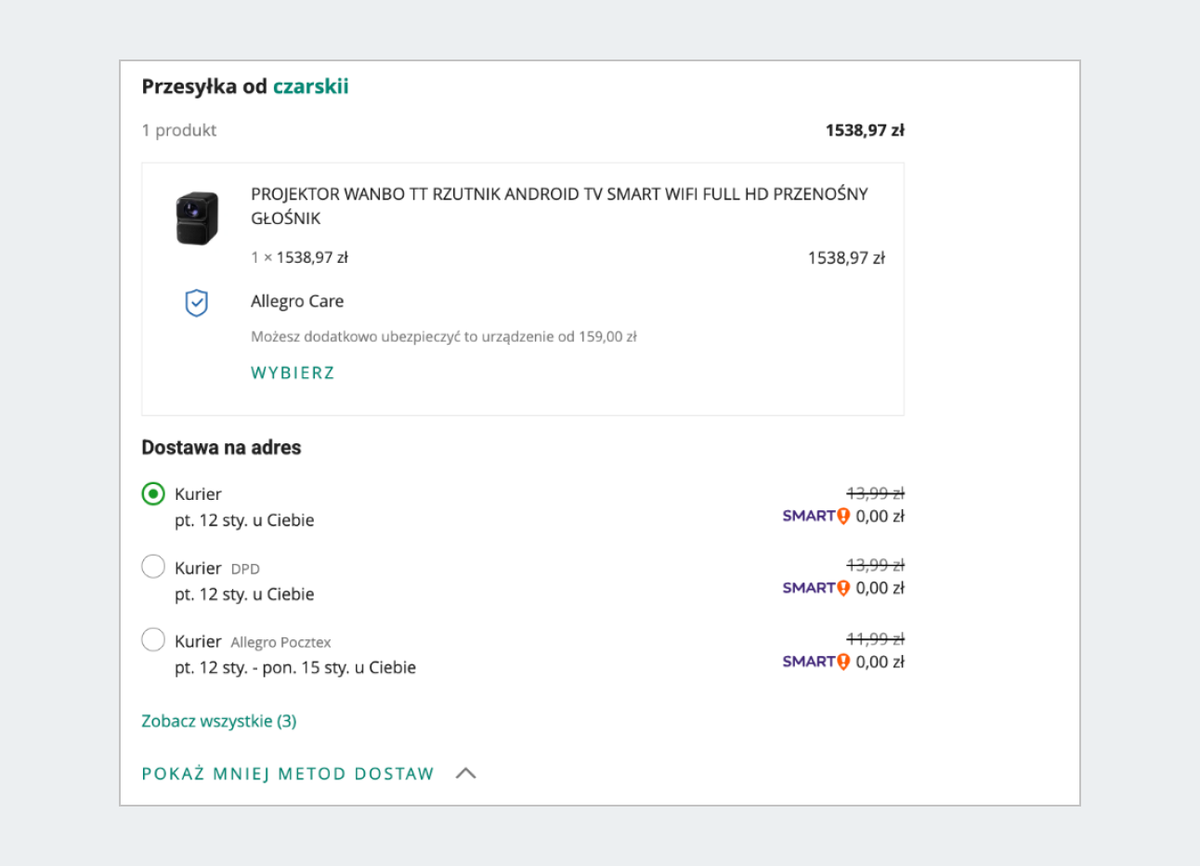
Task: Click the "1 produkt" count label
Action: [179, 130]
